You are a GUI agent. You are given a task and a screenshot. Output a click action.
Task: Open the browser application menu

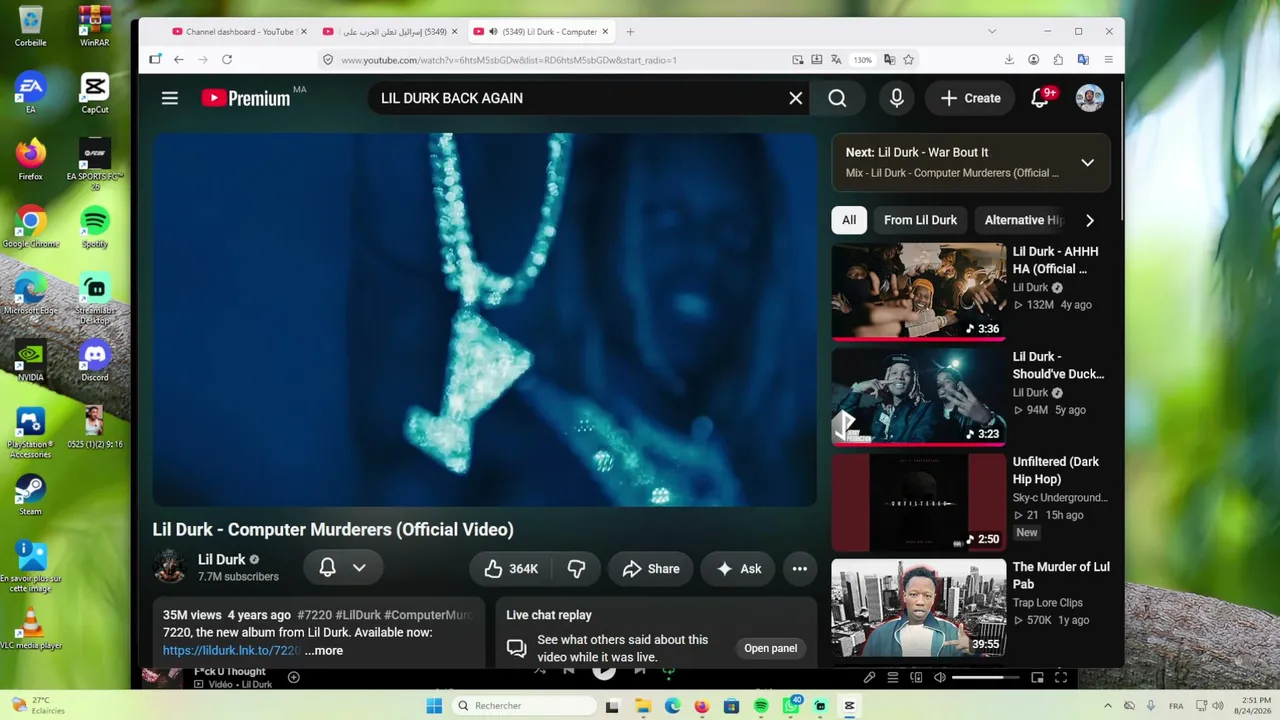click(x=1108, y=60)
